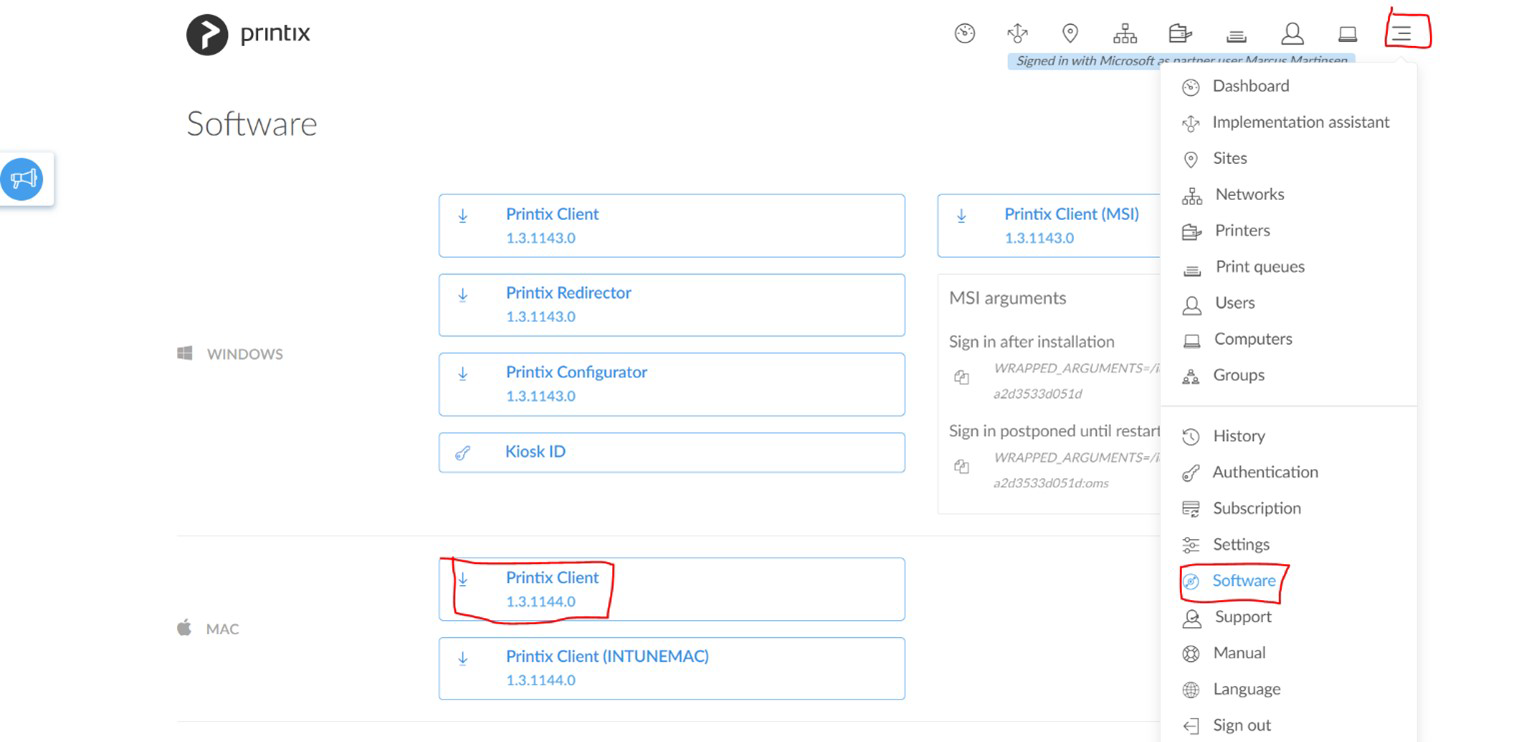Open Settings from the navigation menu
The image size is (1524, 742).
point(1240,544)
